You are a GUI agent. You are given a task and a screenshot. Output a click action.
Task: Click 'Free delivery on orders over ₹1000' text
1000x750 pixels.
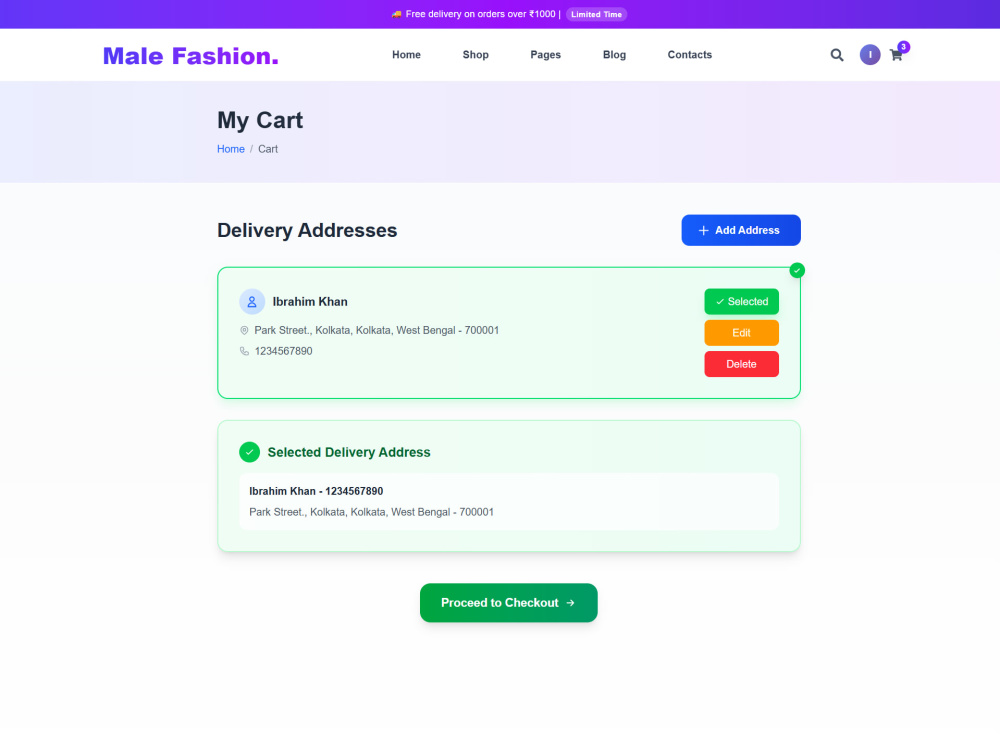(x=480, y=14)
